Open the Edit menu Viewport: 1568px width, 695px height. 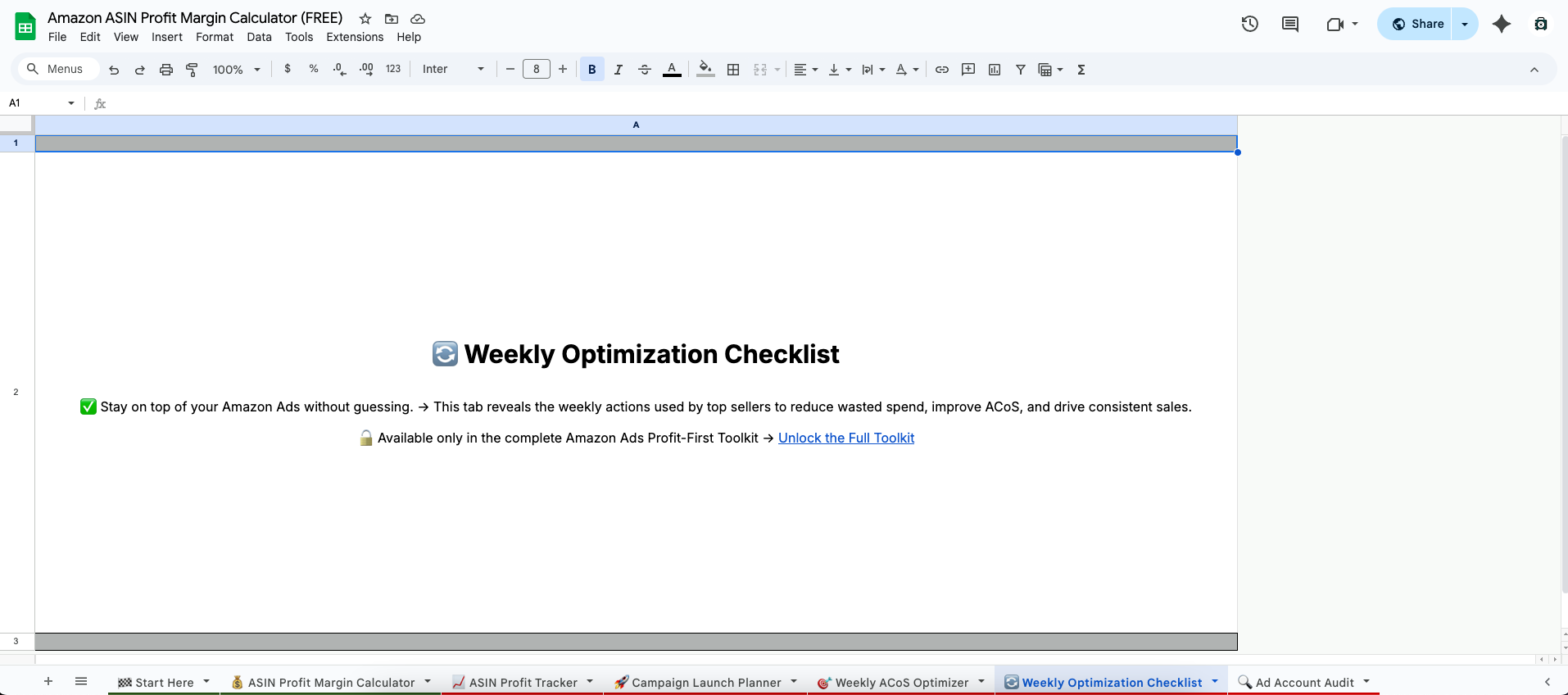(x=90, y=37)
